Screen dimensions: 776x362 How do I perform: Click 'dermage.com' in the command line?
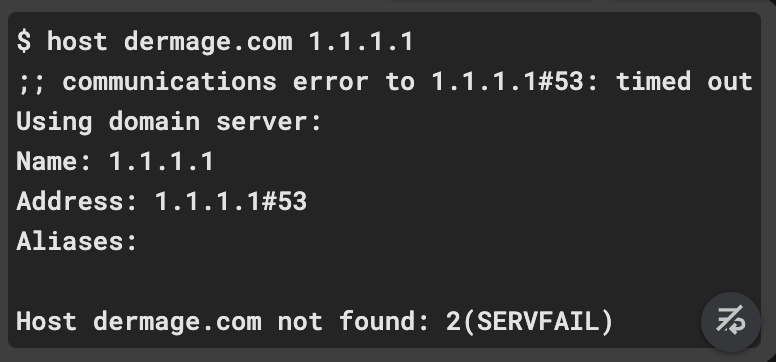208,42
